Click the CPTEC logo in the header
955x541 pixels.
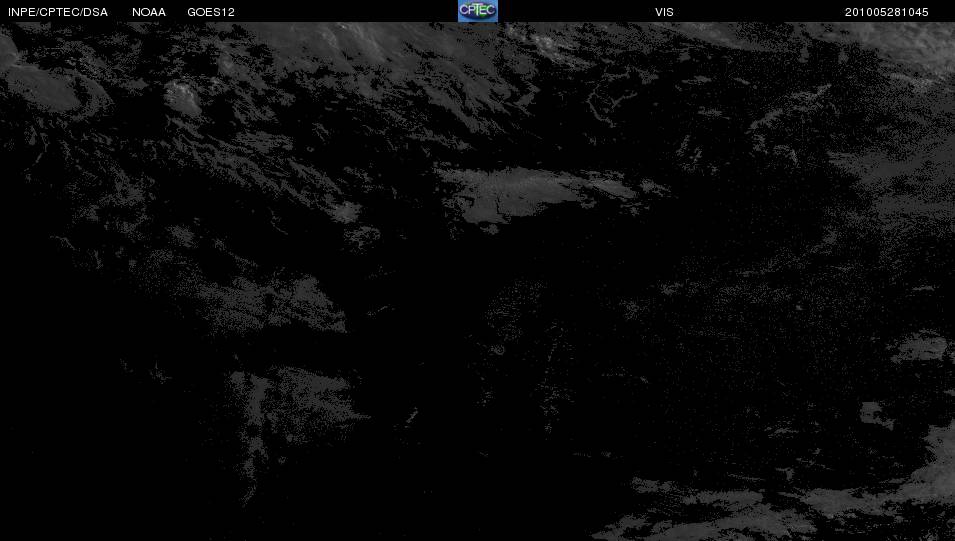478,11
